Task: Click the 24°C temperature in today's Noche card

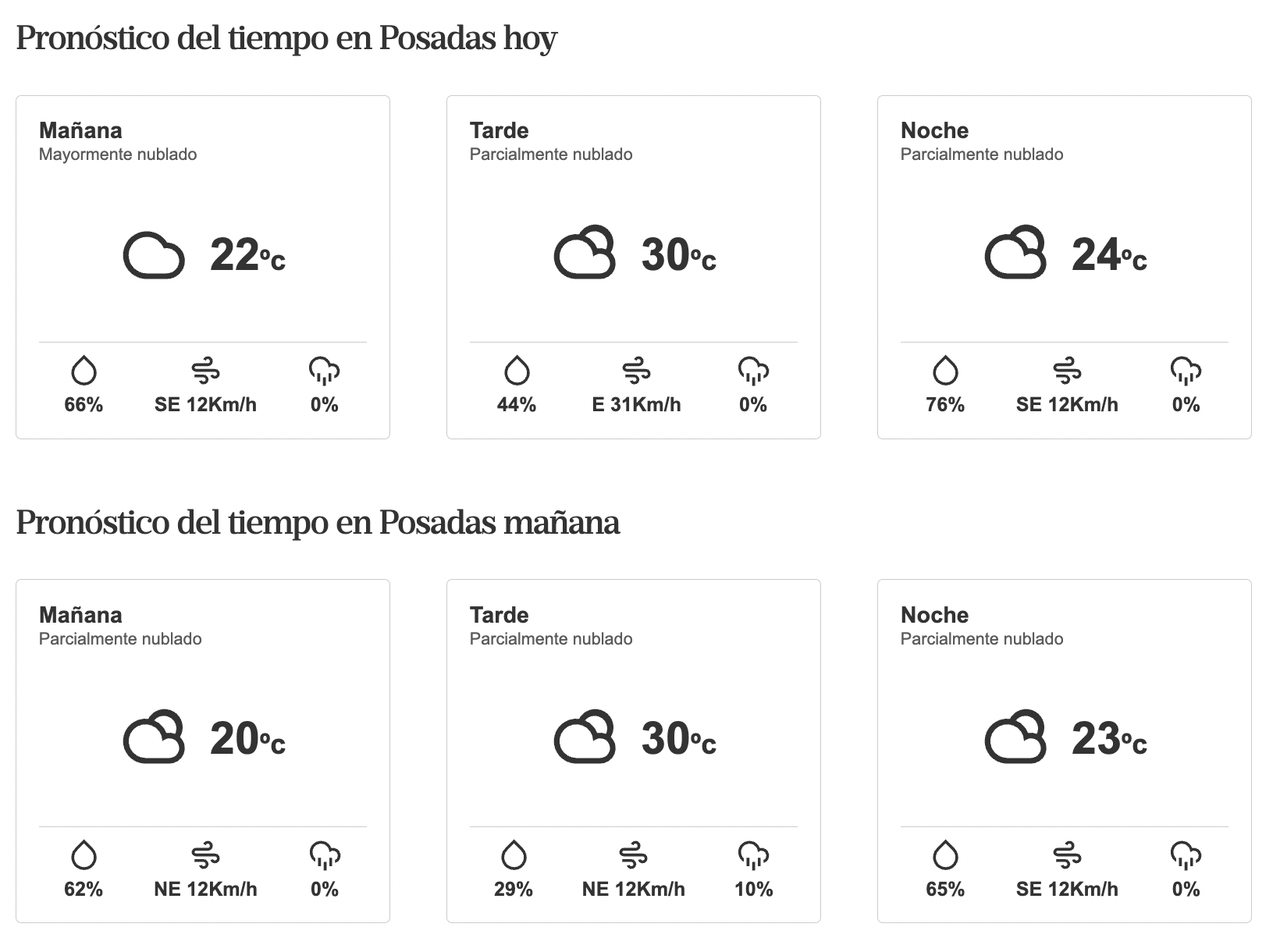Action: [x=1109, y=255]
